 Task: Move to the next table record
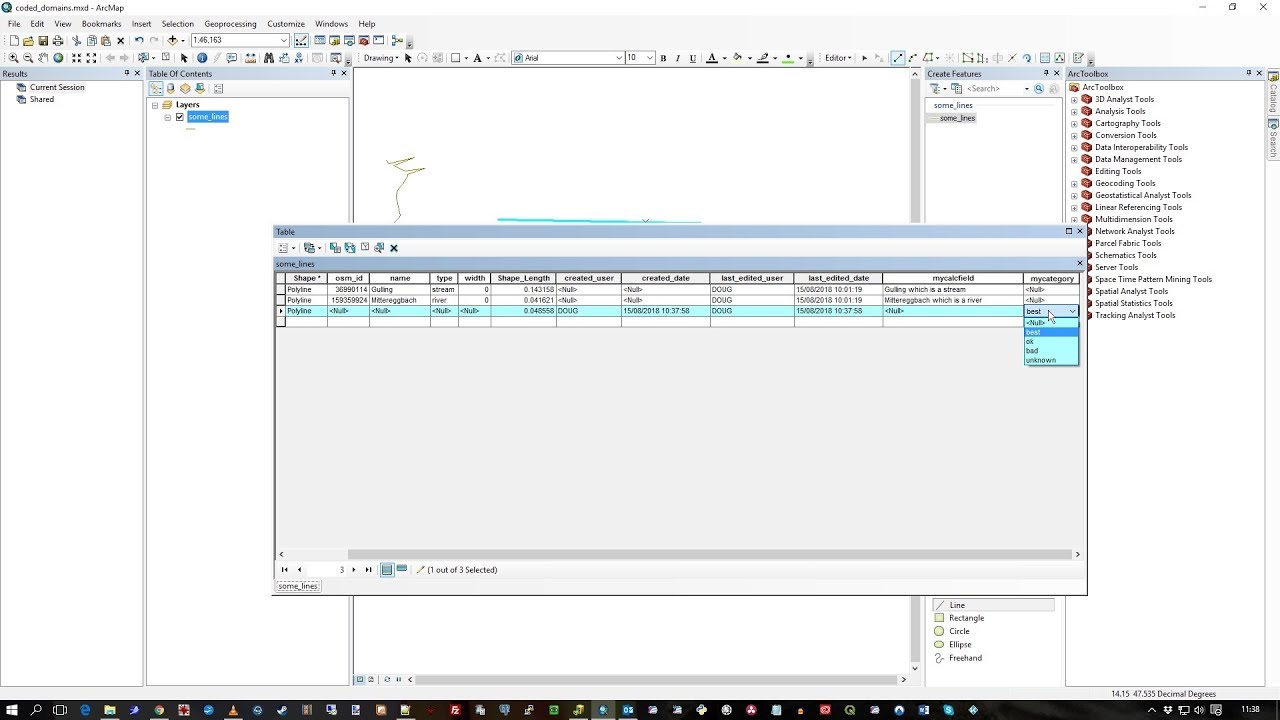pyautogui.click(x=353, y=570)
